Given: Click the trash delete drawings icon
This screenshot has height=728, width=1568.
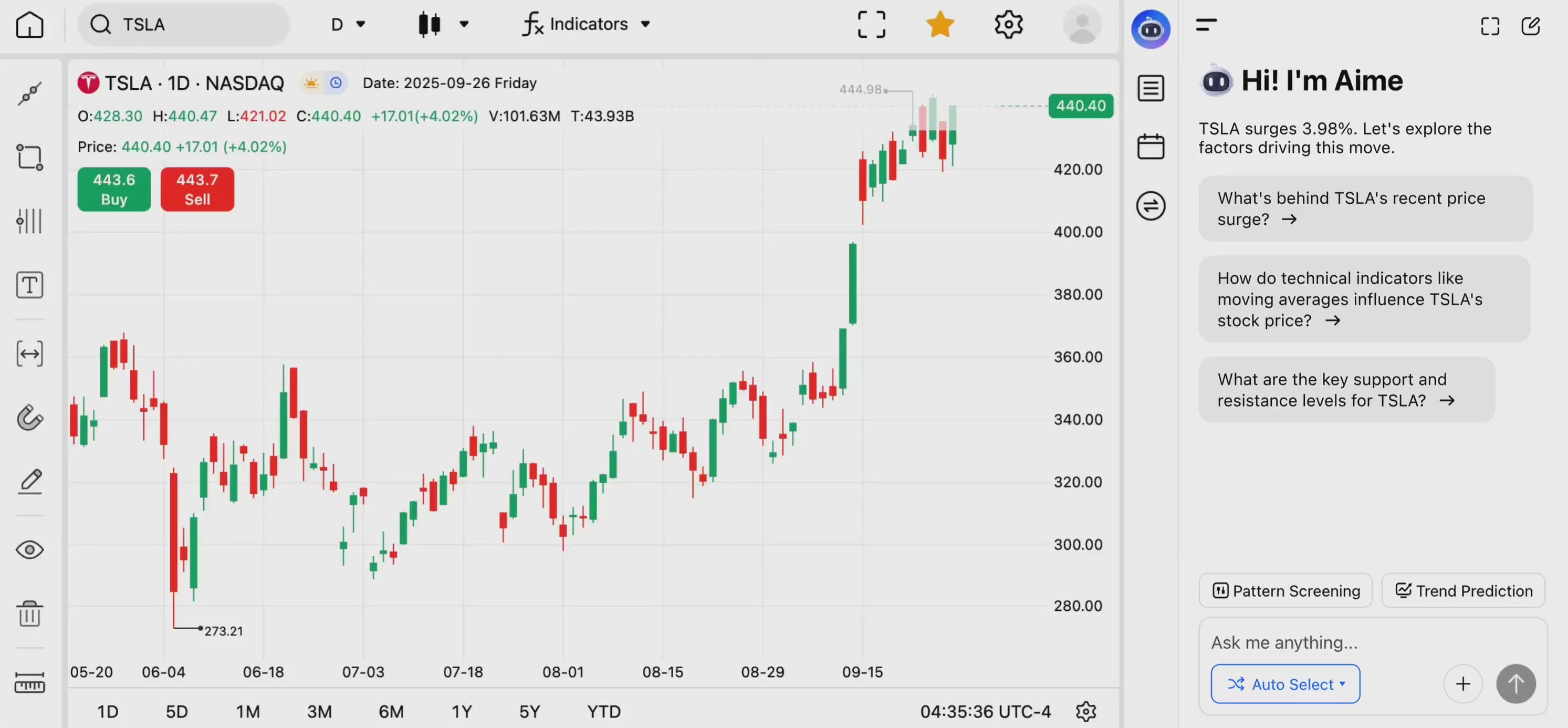Looking at the screenshot, I should (x=29, y=613).
